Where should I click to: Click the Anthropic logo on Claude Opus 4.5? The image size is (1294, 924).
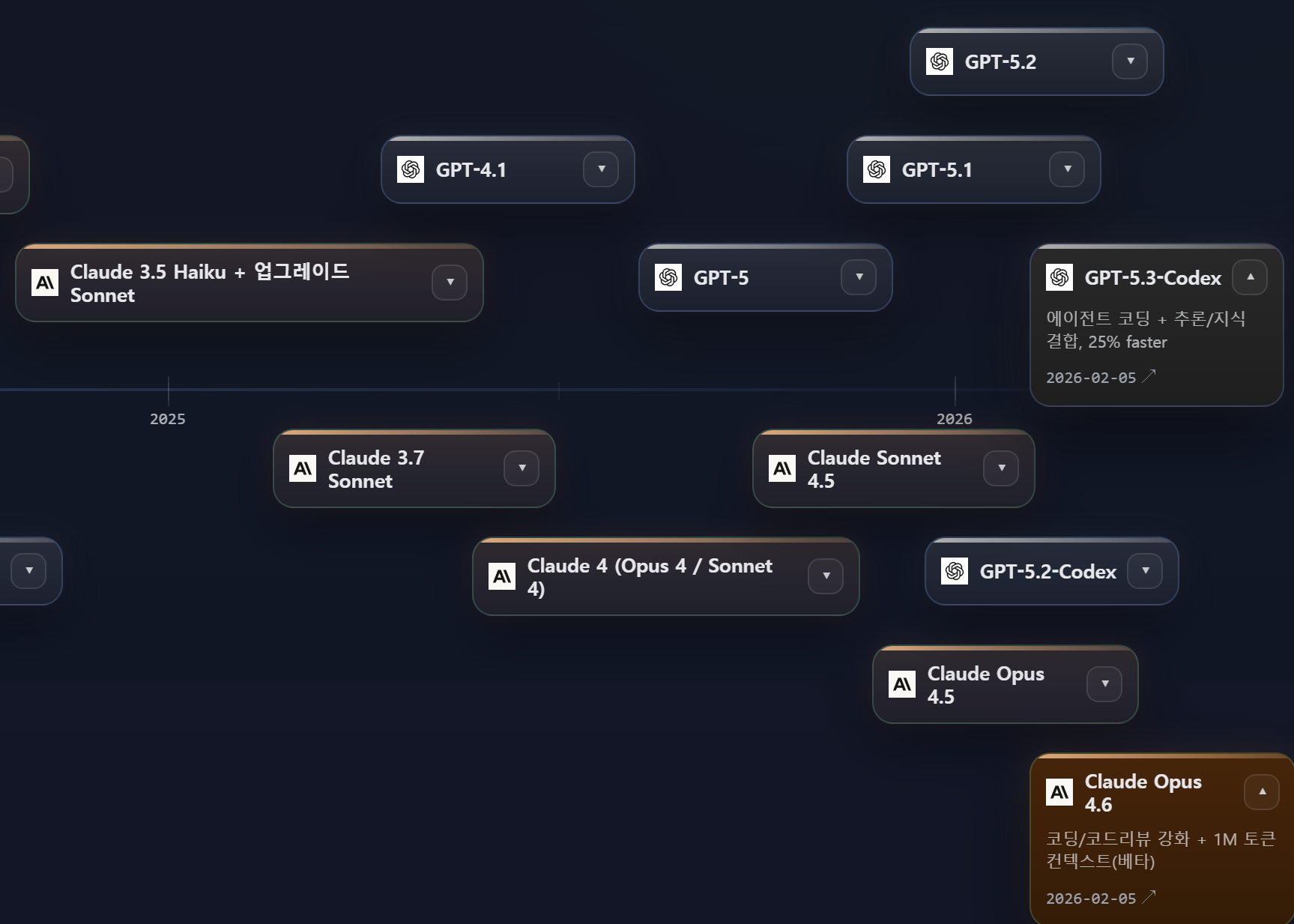point(902,684)
